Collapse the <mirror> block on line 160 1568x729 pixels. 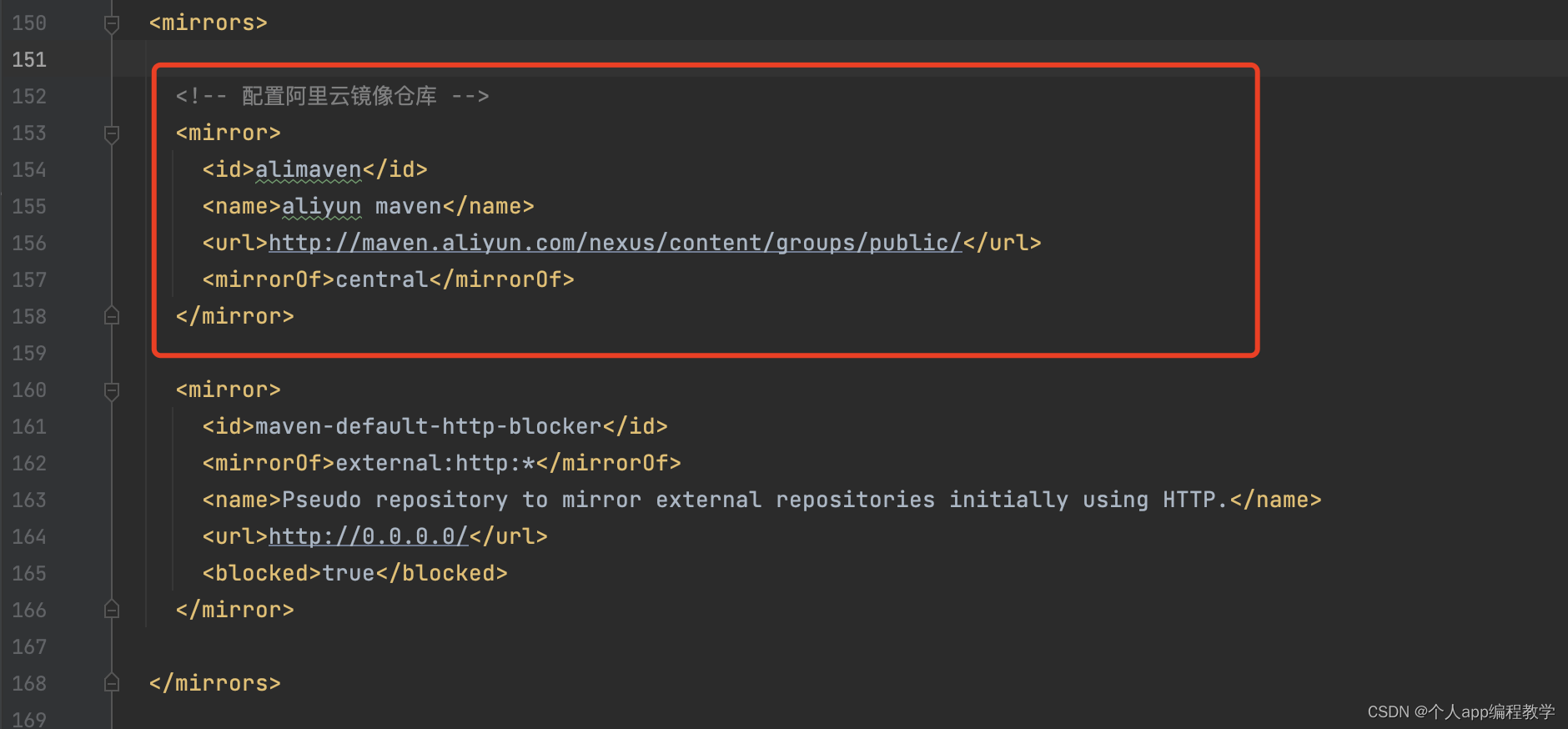pos(112,390)
